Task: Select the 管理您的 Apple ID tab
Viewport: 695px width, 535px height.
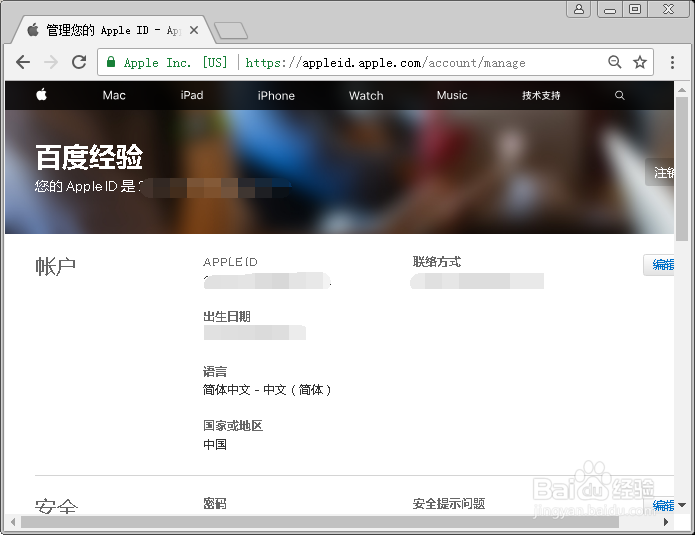Action: (113, 30)
